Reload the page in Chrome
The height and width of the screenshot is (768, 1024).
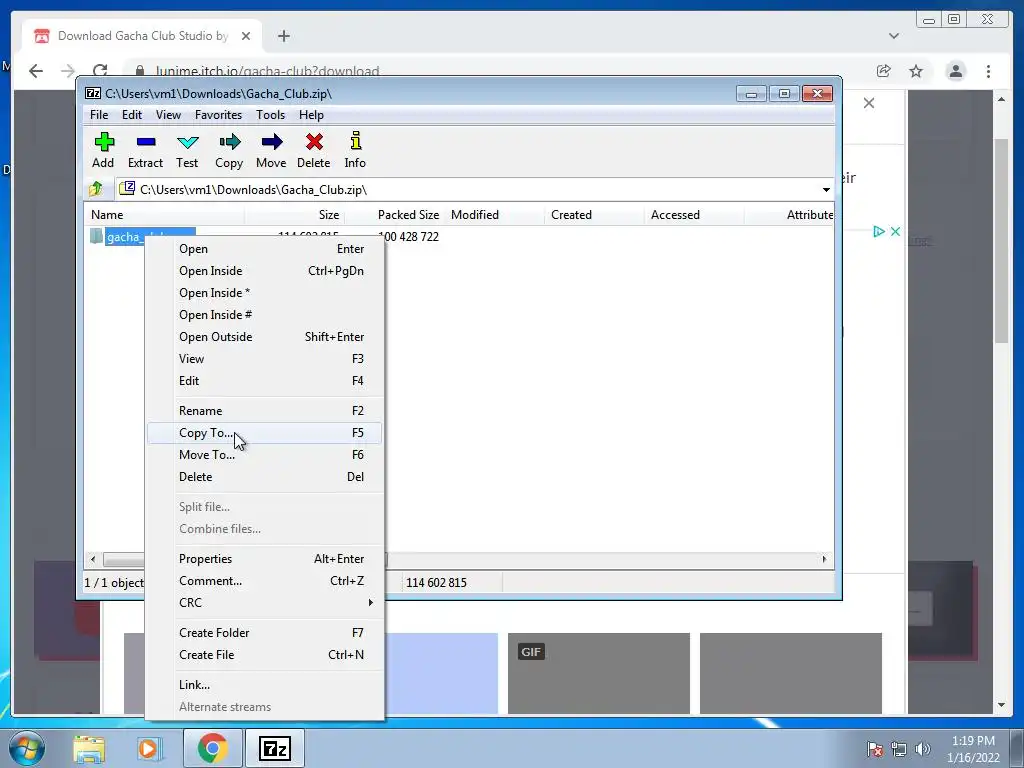[x=100, y=71]
